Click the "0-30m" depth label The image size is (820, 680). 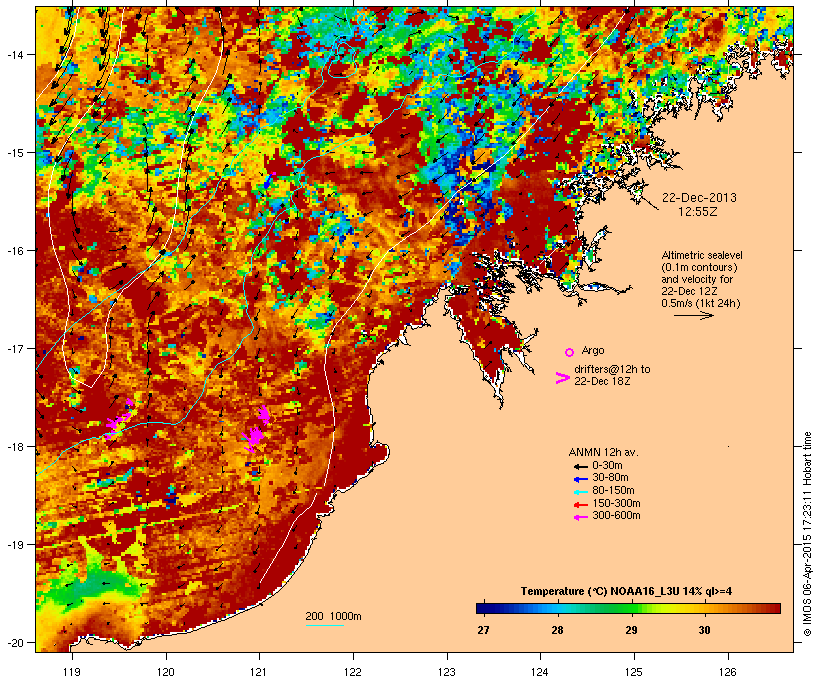click(607, 465)
